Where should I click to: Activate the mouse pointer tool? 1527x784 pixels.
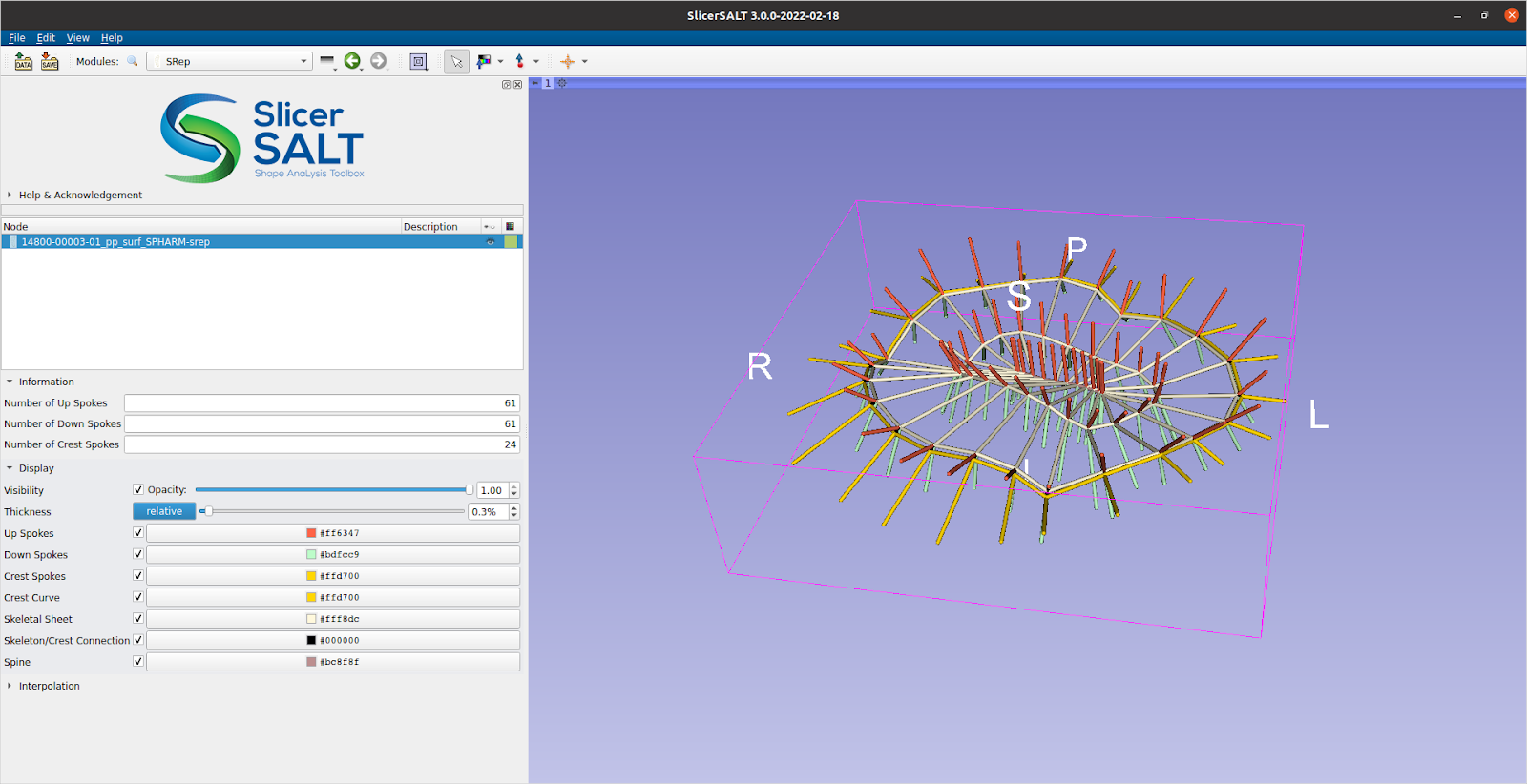456,62
